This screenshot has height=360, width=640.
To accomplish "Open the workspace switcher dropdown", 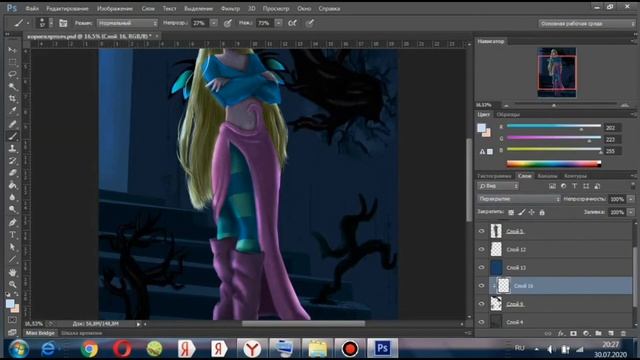I will (x=587, y=24).
